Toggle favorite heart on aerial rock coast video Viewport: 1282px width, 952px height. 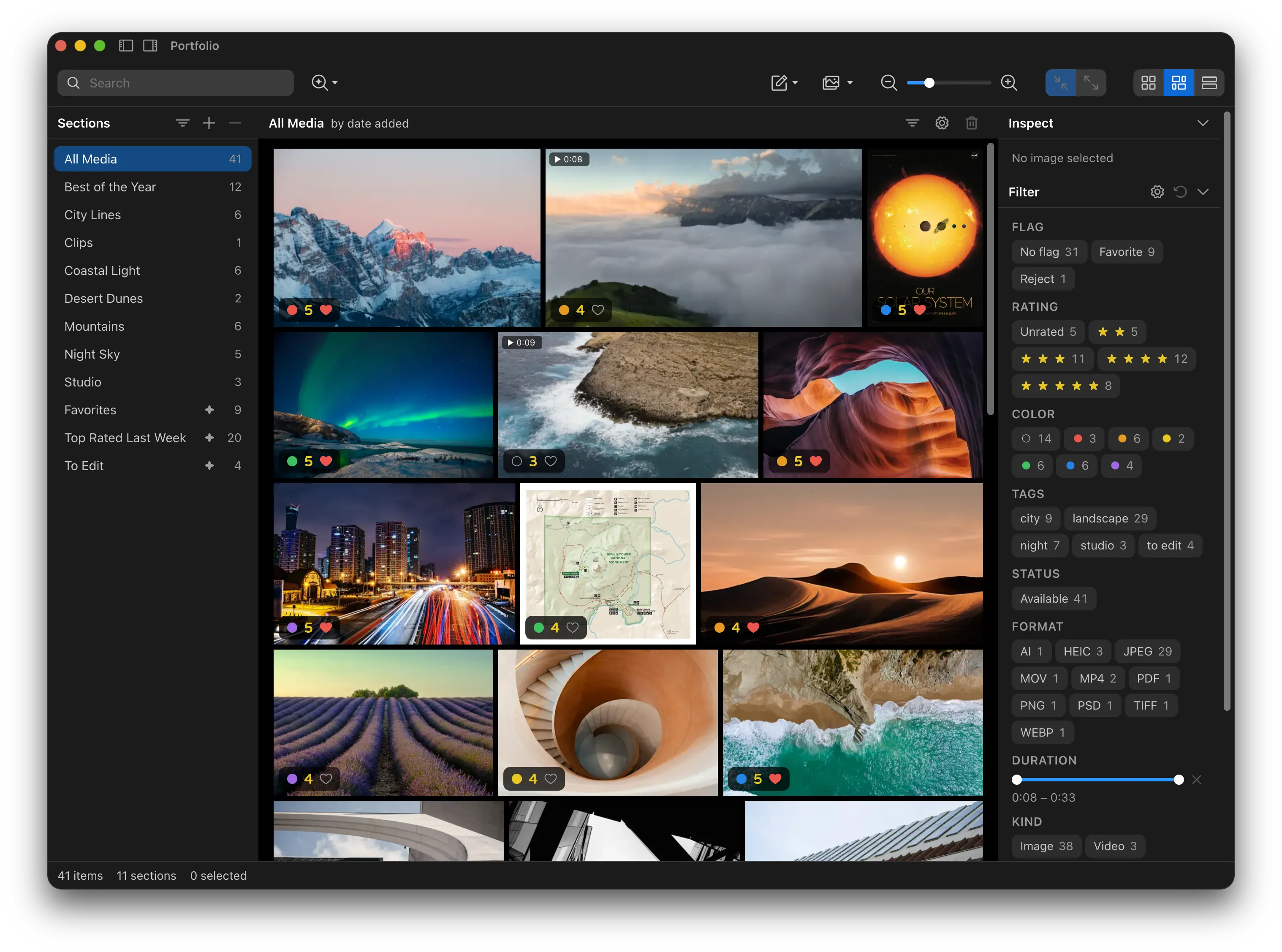[x=551, y=461]
